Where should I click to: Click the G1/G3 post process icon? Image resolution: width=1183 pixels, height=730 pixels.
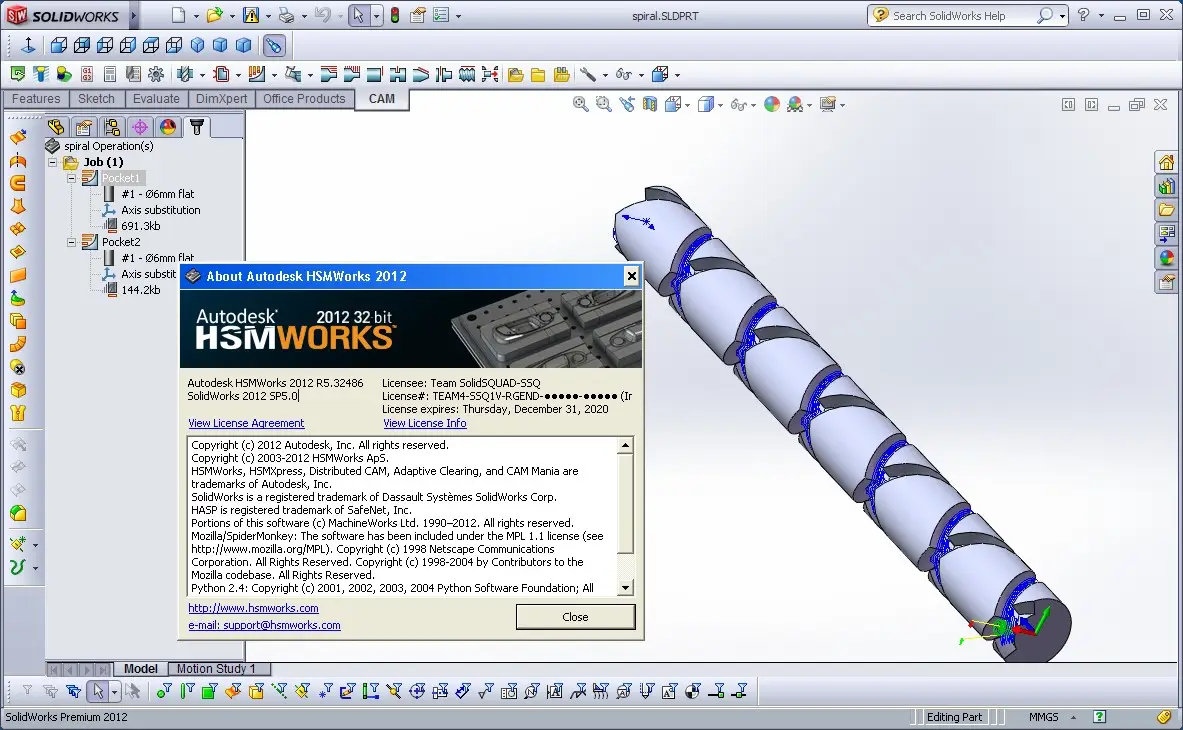coord(87,74)
